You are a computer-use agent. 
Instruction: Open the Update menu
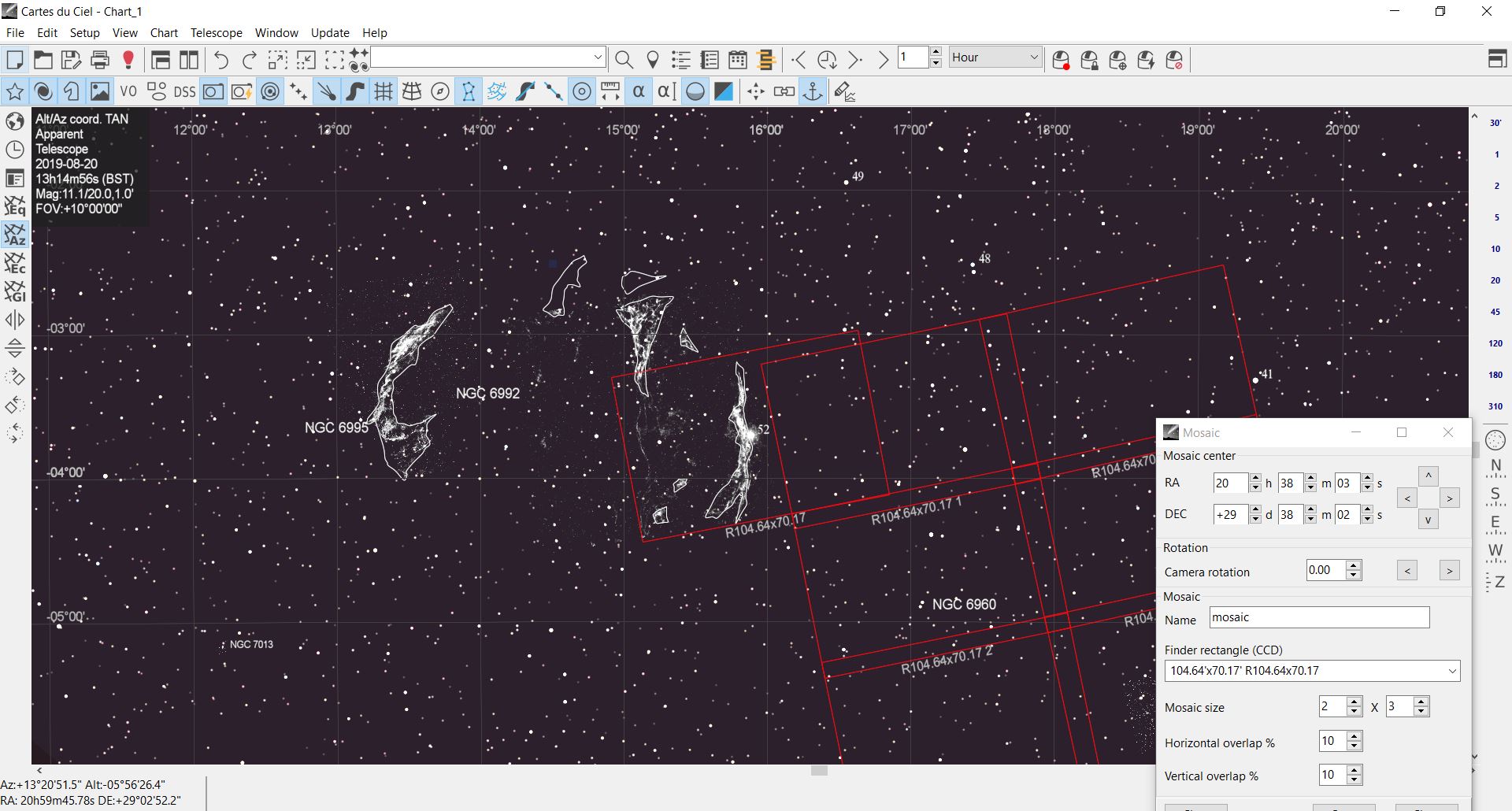pyautogui.click(x=330, y=32)
